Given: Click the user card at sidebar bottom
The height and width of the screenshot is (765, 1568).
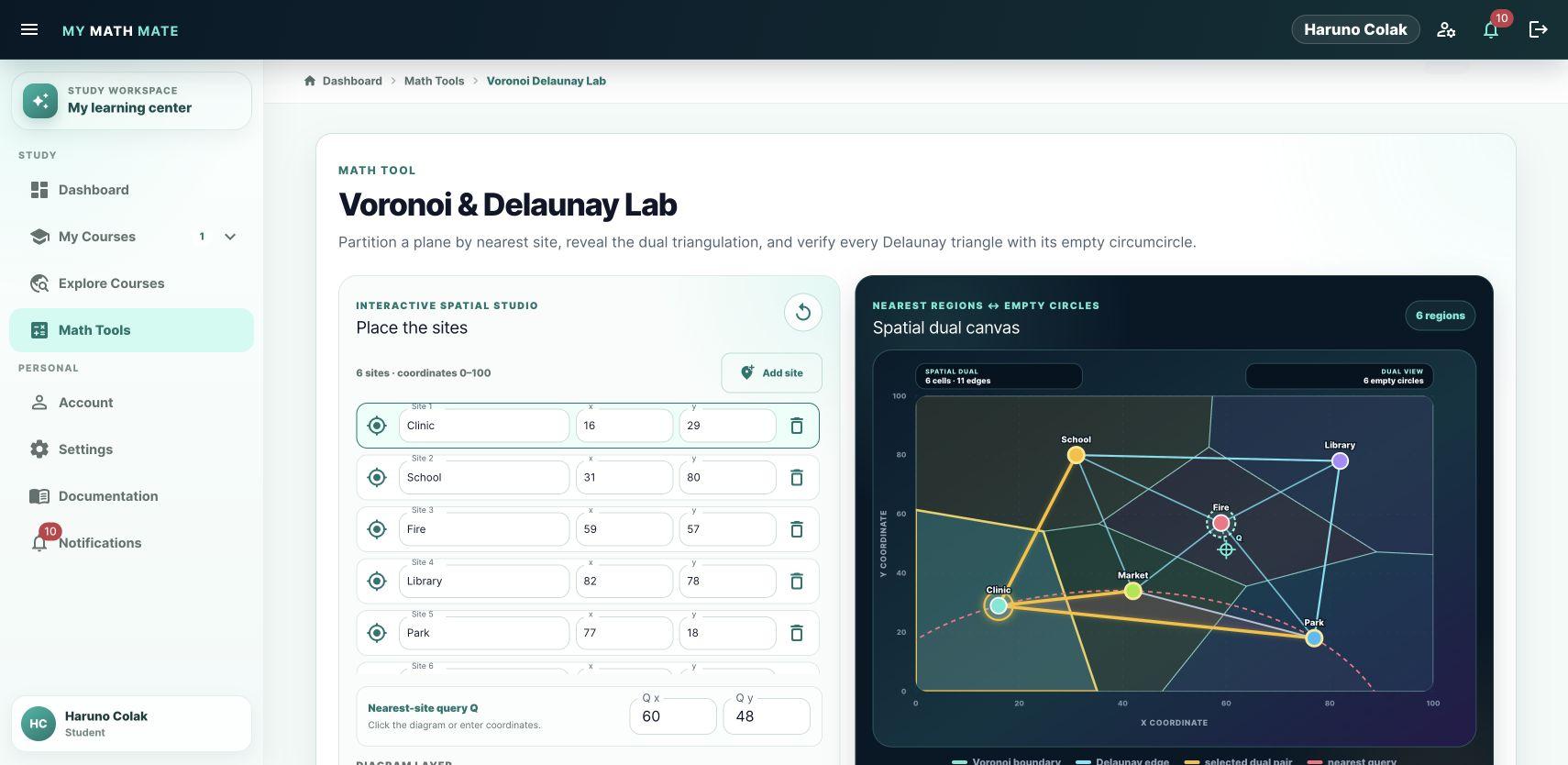Looking at the screenshot, I should (x=131, y=724).
